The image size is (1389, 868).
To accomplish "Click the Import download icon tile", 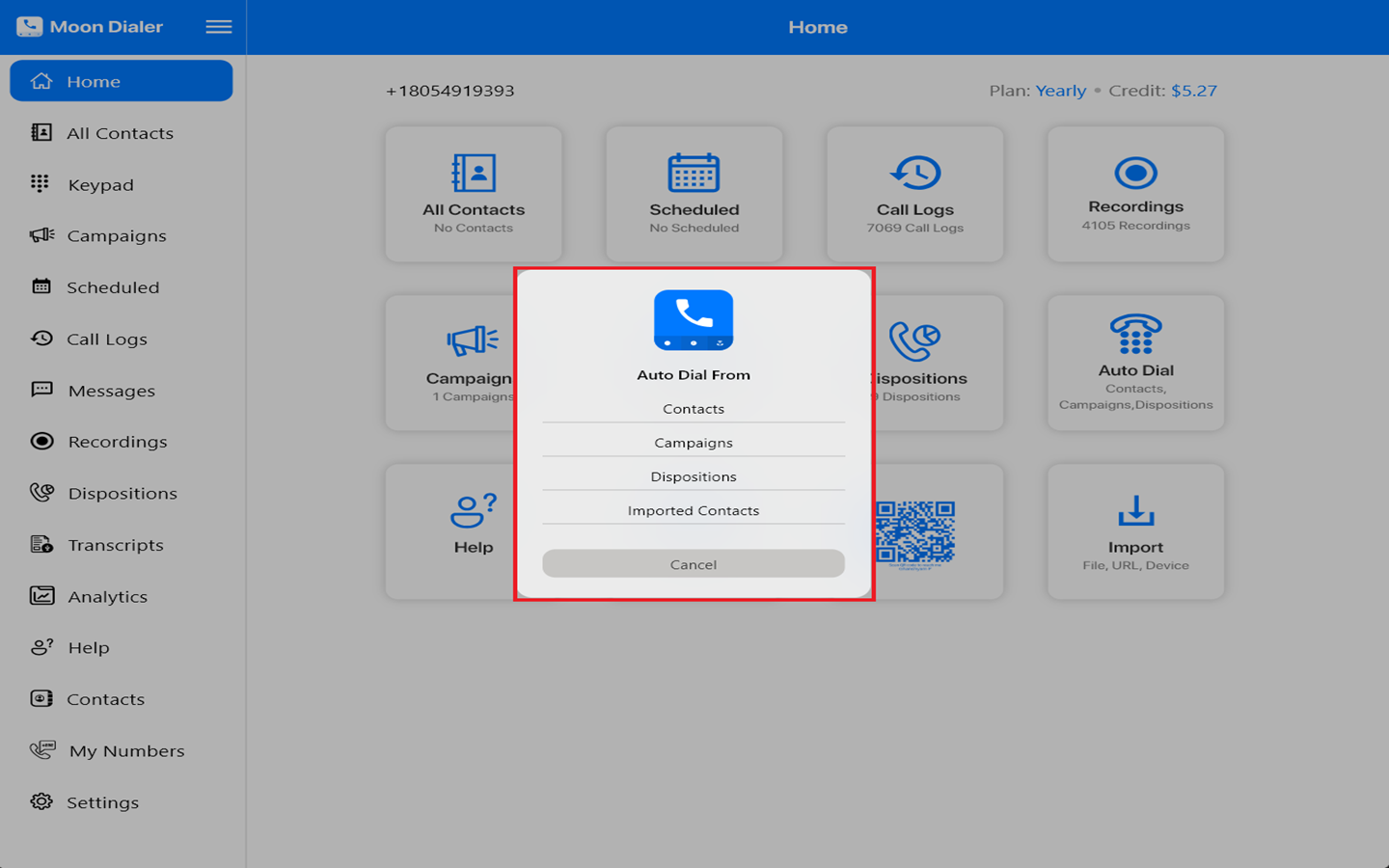I will tap(1135, 531).
